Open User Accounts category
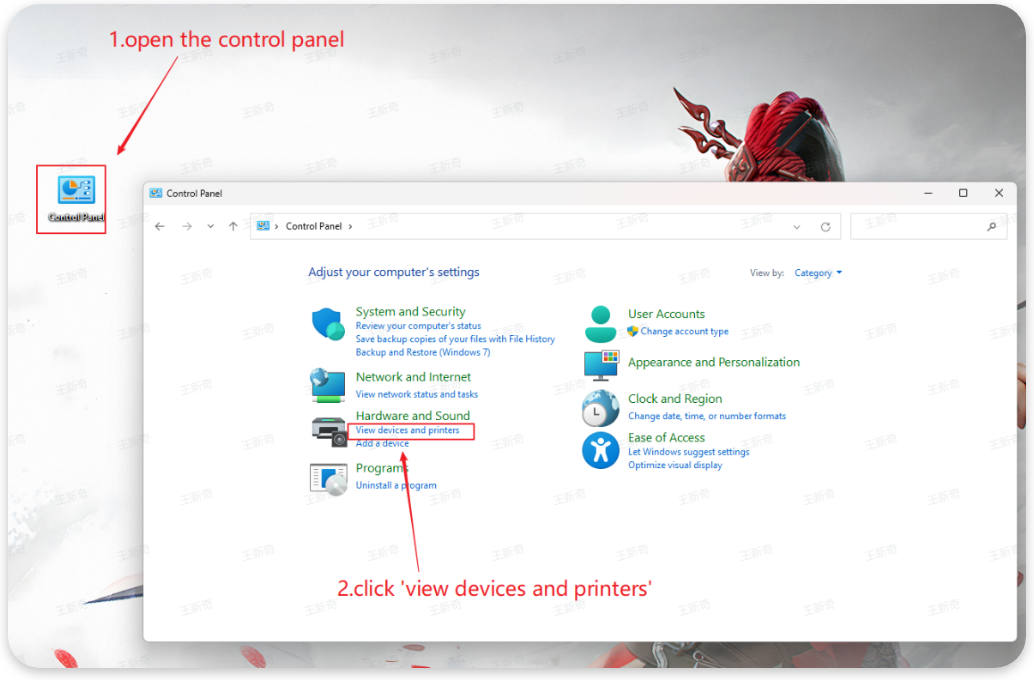 (x=666, y=314)
